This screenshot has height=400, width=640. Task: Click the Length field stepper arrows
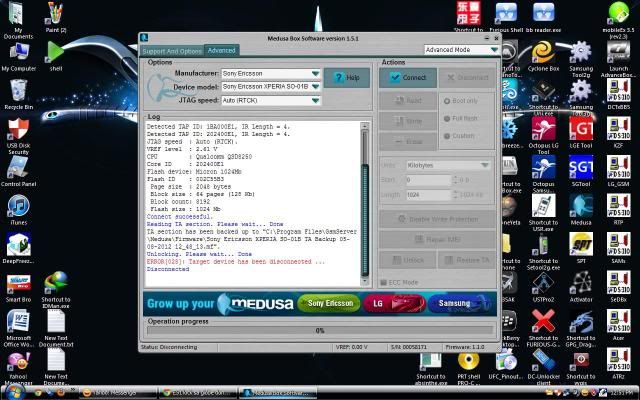pyautogui.click(x=455, y=195)
